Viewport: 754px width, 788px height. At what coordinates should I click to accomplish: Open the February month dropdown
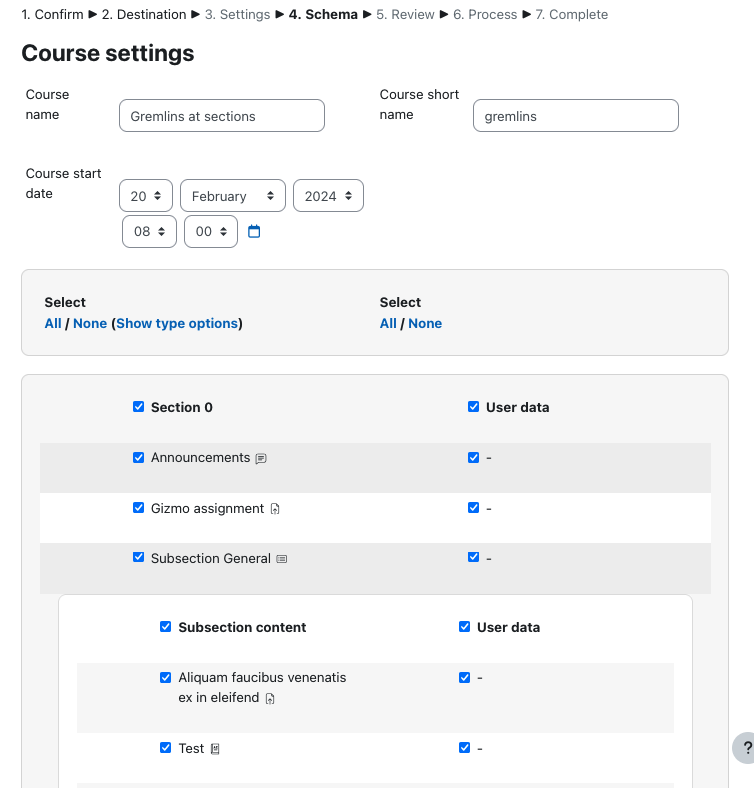click(233, 195)
